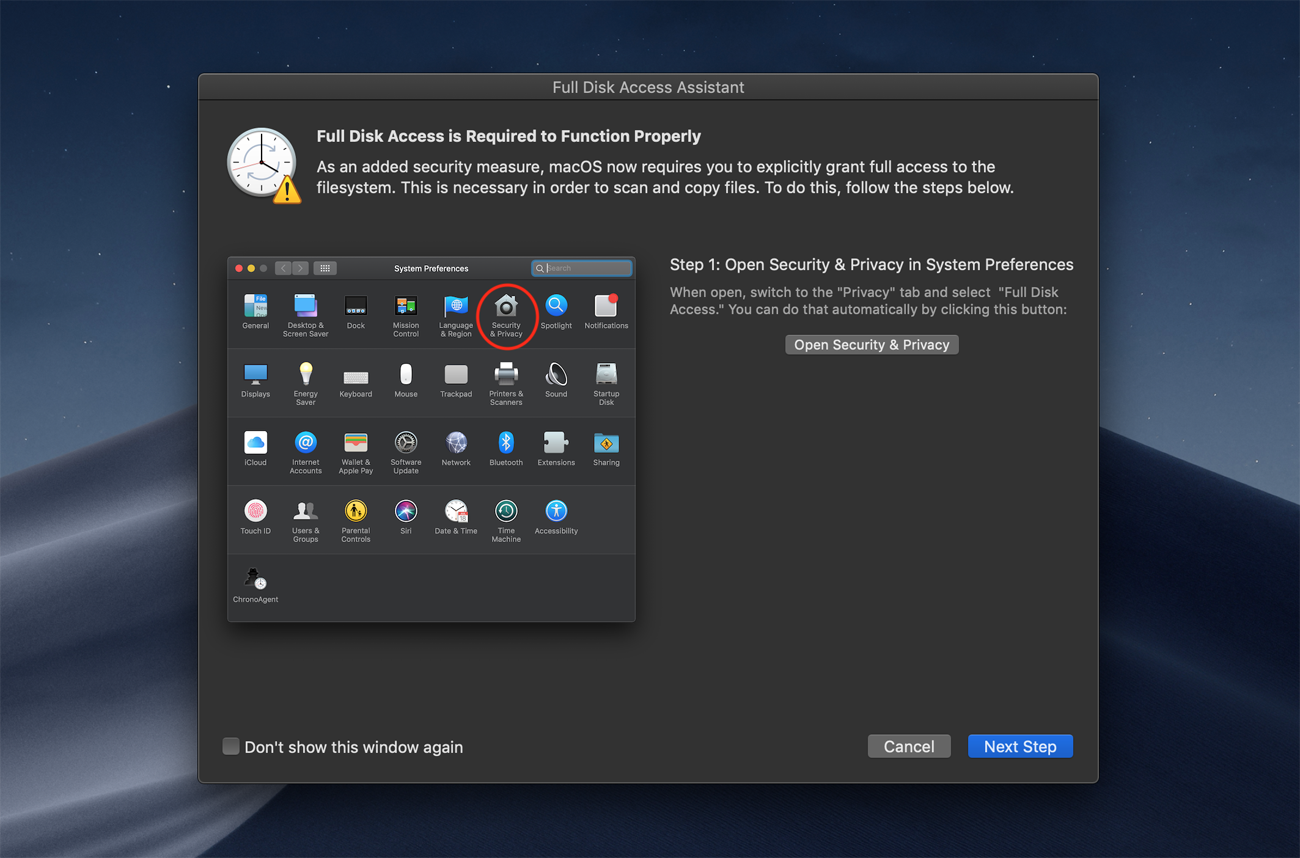1300x858 pixels.
Task: Click the Security & Privacy icon
Action: [x=506, y=305]
